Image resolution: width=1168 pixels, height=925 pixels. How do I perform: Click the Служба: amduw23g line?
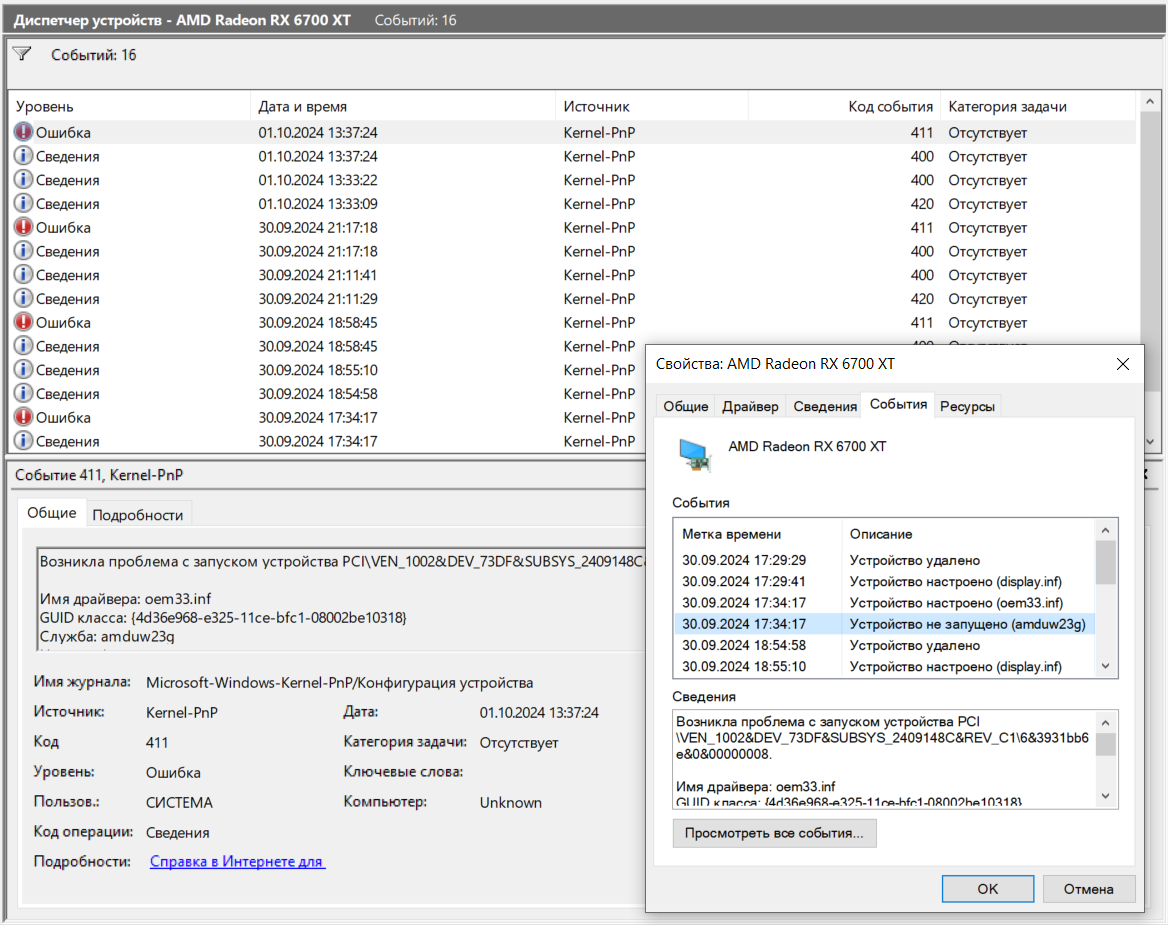coord(107,637)
